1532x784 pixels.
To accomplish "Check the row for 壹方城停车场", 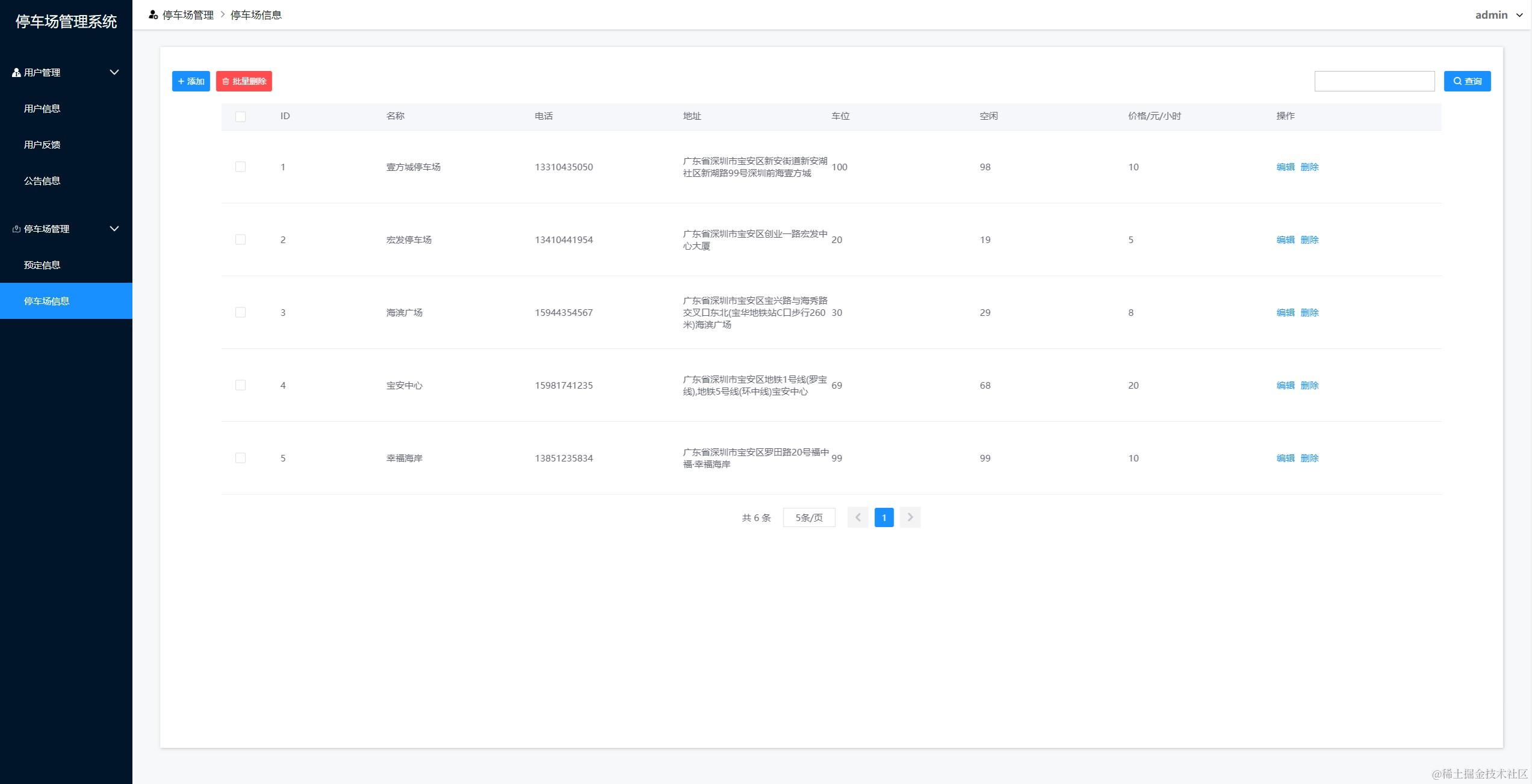I will 240,167.
